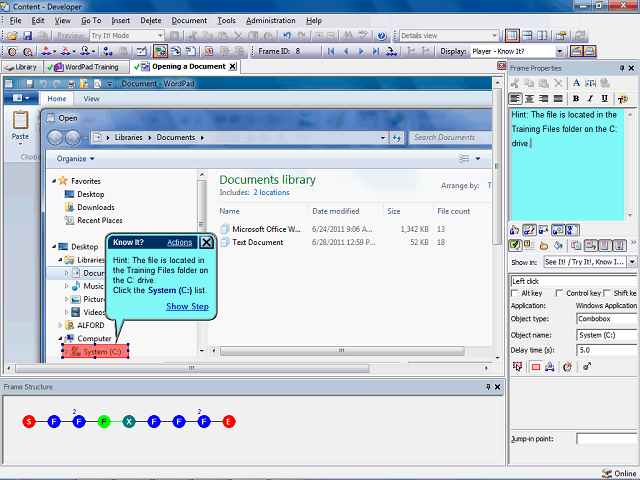Select the green F frame in Frame Structure
The height and width of the screenshot is (480, 640).
click(104, 422)
